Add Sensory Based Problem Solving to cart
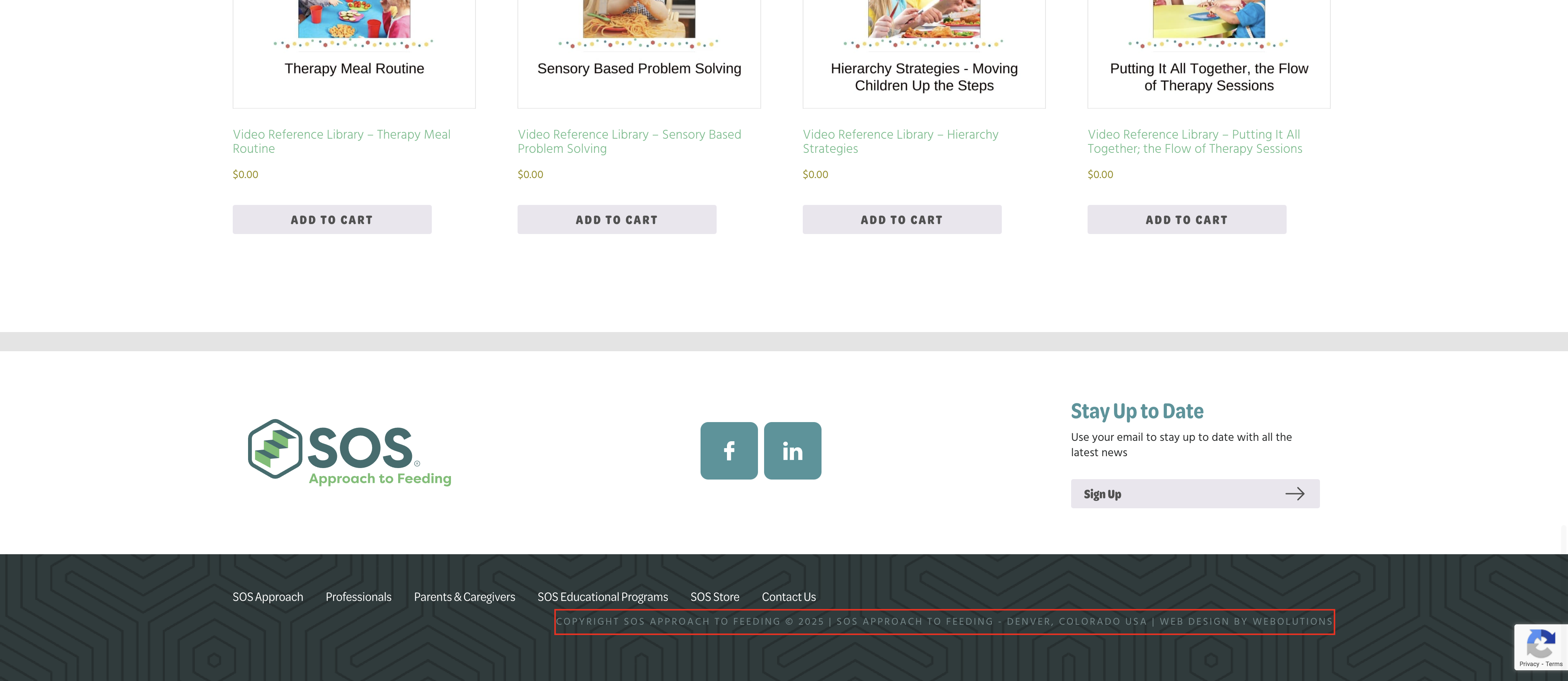The image size is (1568, 681). pos(617,219)
